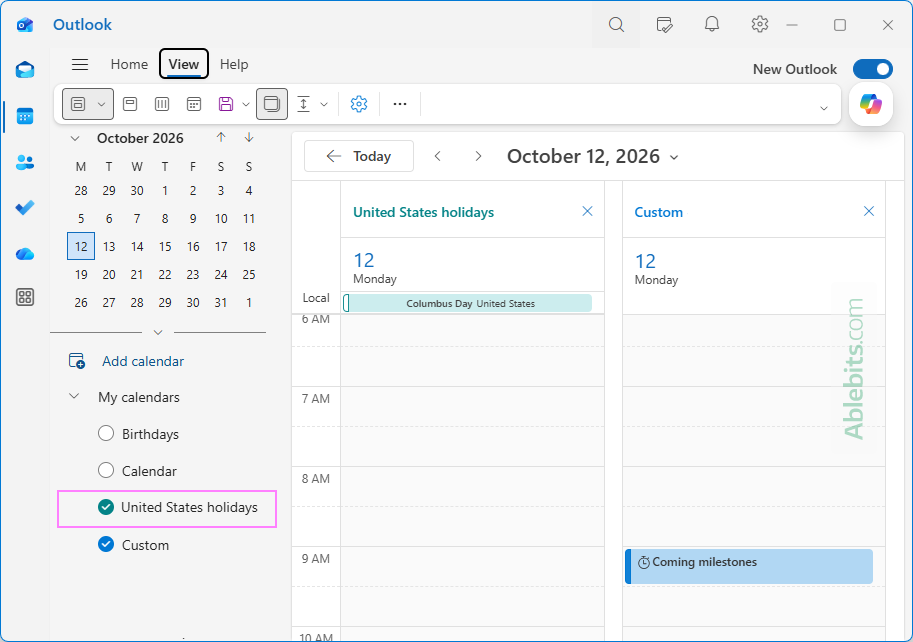Switch to single Day view icon

[130, 104]
